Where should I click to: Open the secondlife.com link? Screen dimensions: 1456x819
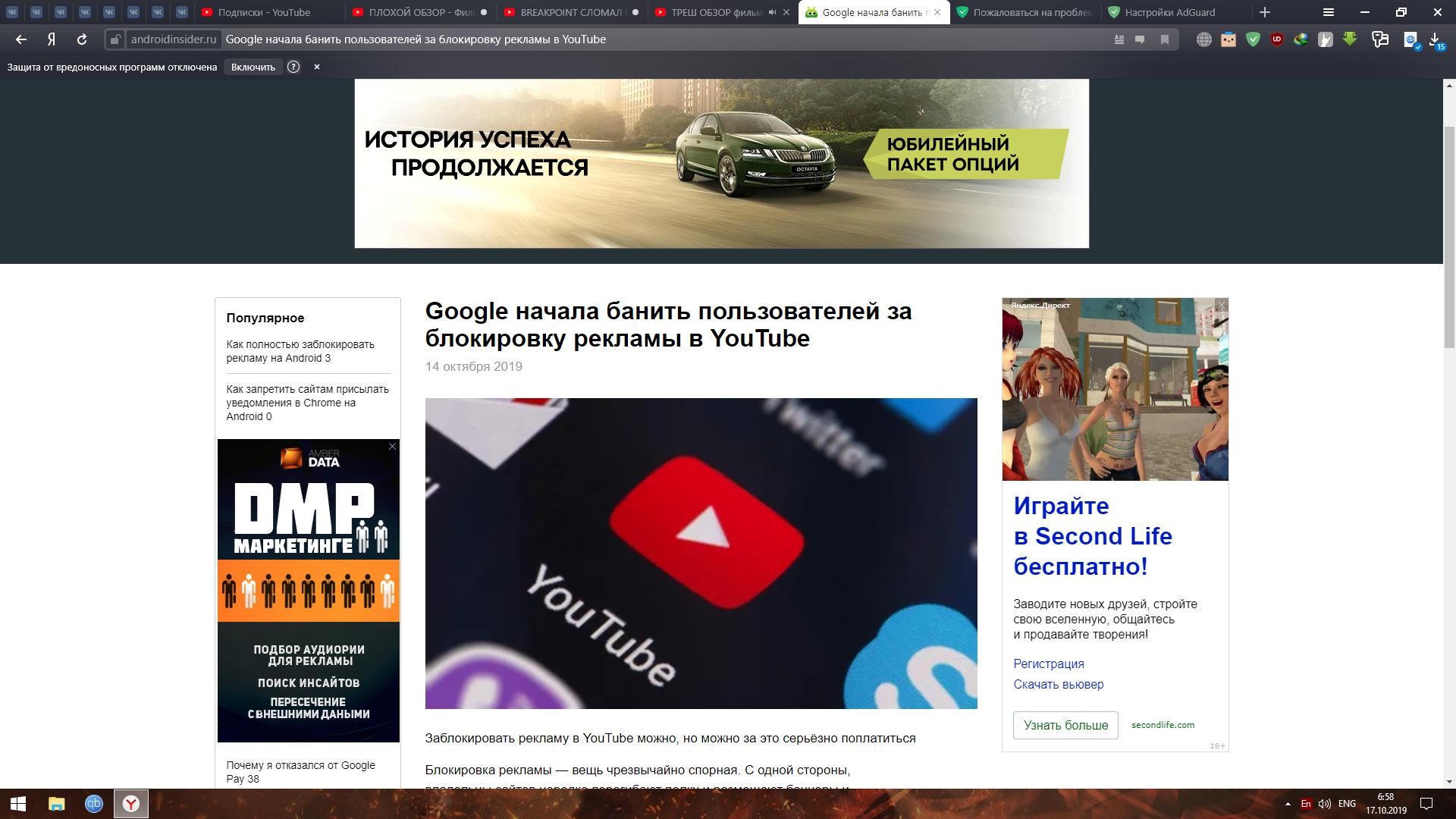click(1163, 725)
